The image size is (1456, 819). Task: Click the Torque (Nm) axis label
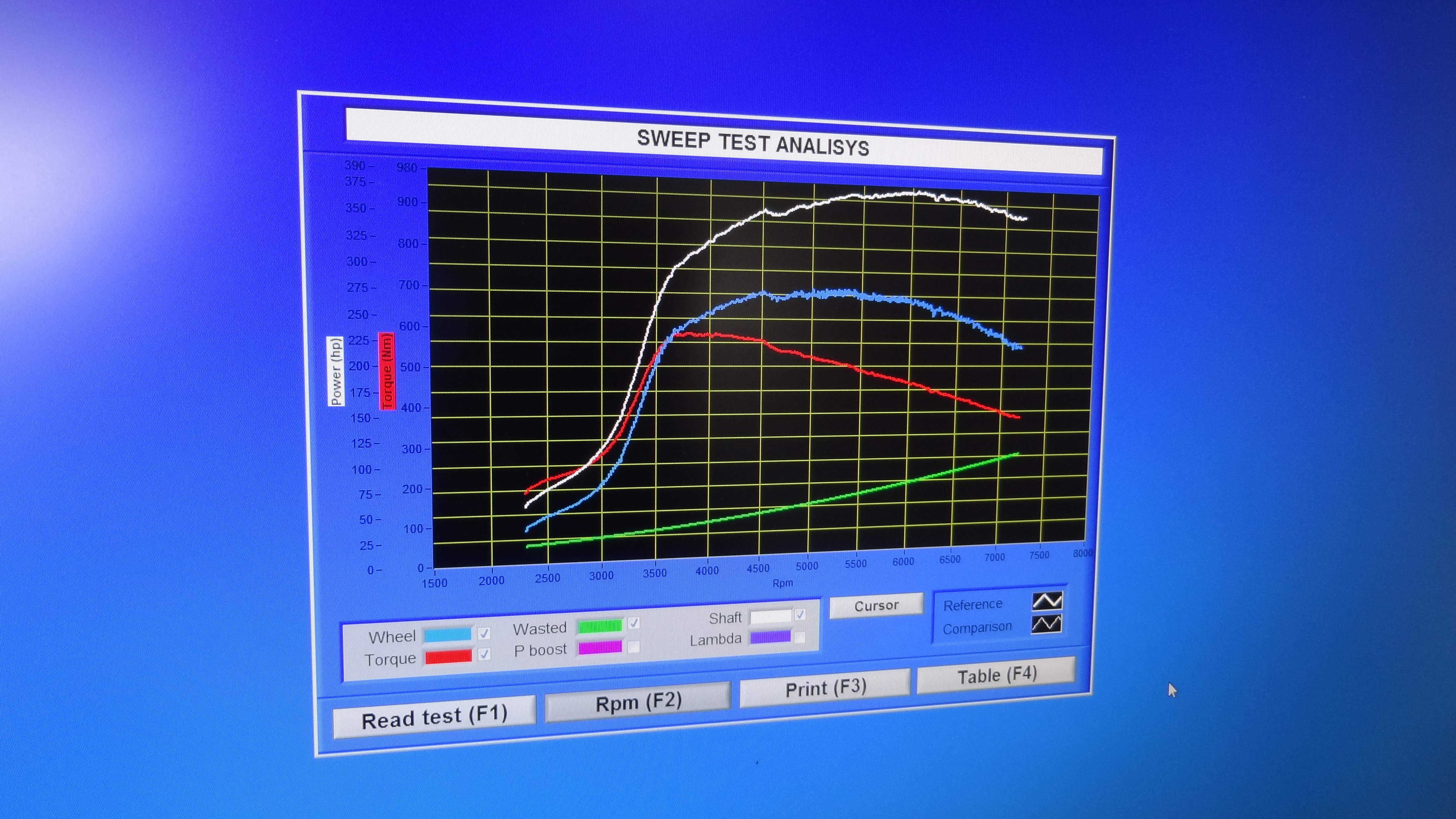pos(387,371)
